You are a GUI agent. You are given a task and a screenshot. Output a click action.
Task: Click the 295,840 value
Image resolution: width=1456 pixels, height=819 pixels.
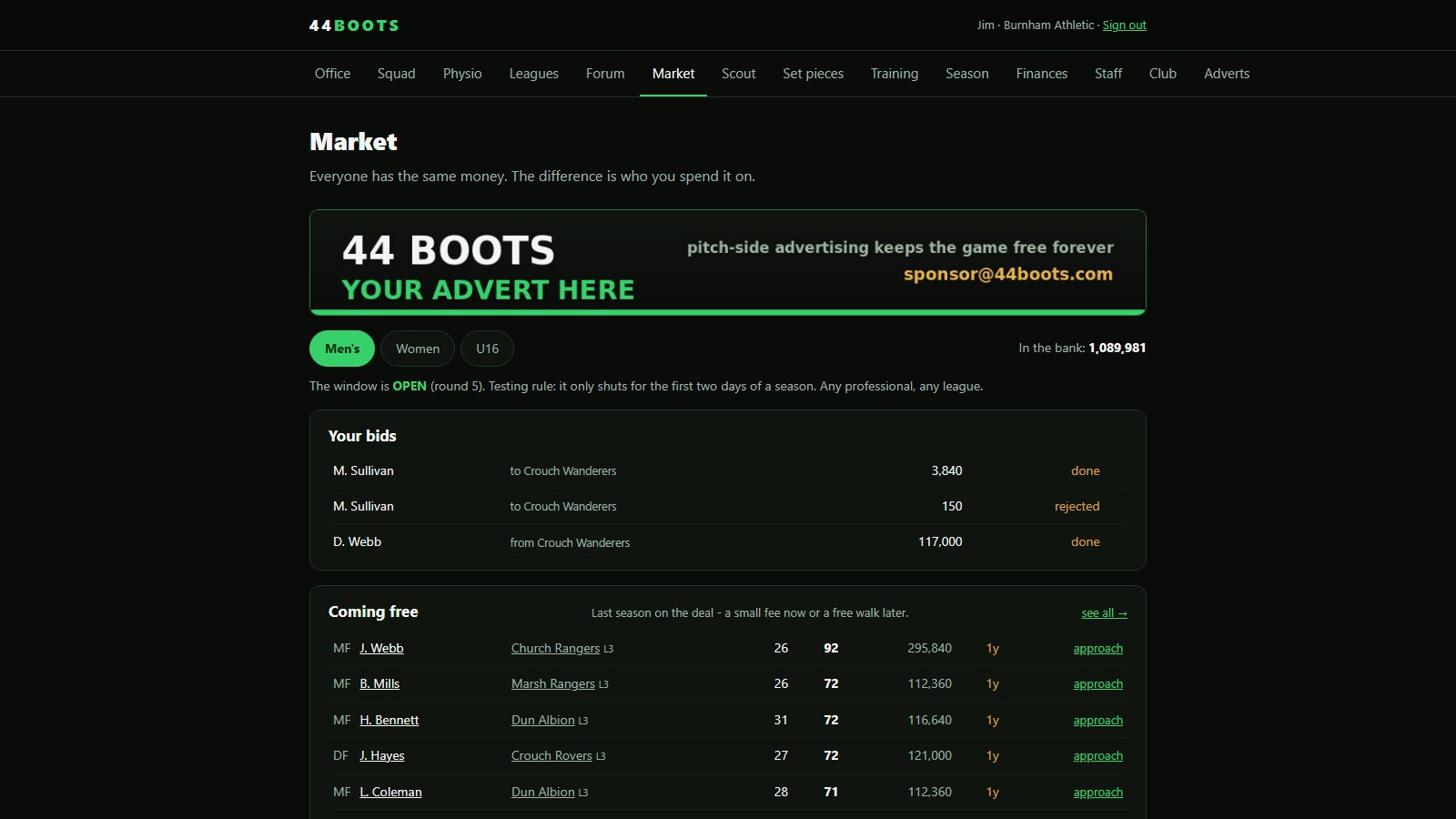929,648
